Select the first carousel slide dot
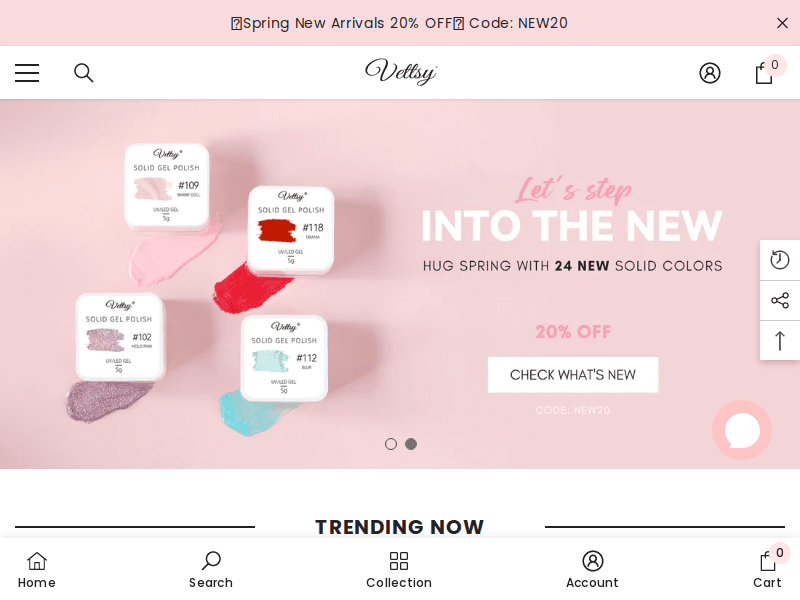 click(391, 444)
